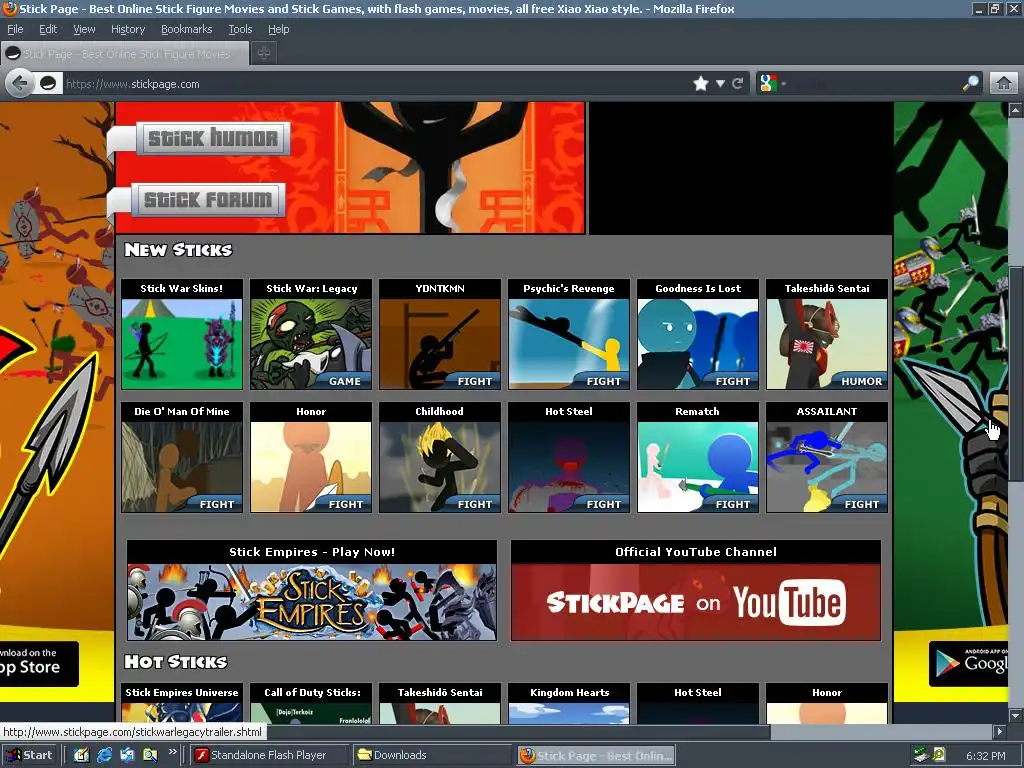The width and height of the screenshot is (1024, 768).
Task: Click the vertical scrollbar down arrow
Action: (x=1016, y=716)
